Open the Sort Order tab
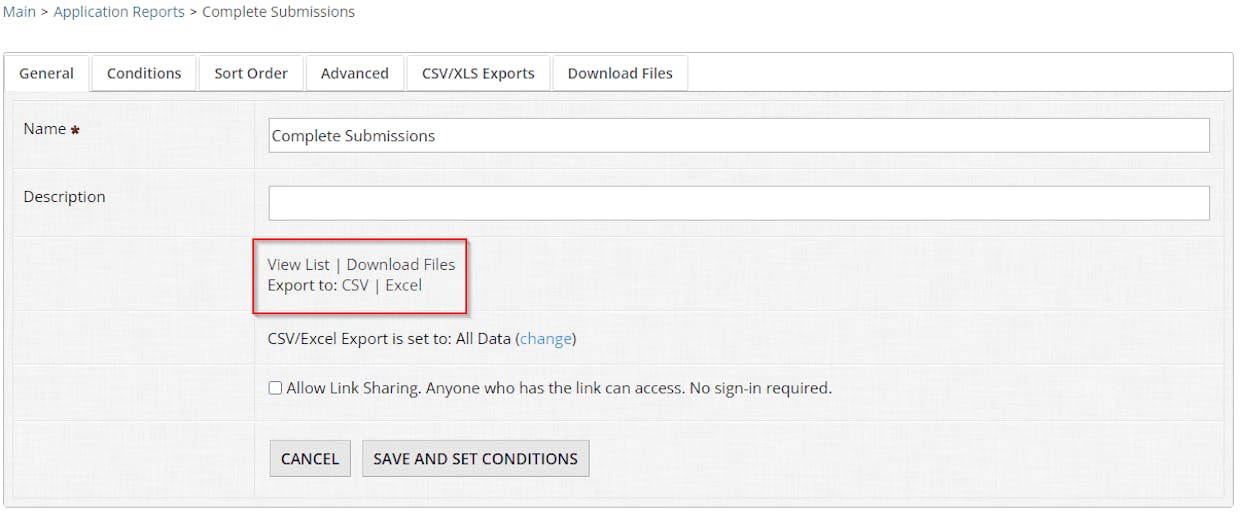Image resolution: width=1240 pixels, height=517 pixels. pos(251,73)
